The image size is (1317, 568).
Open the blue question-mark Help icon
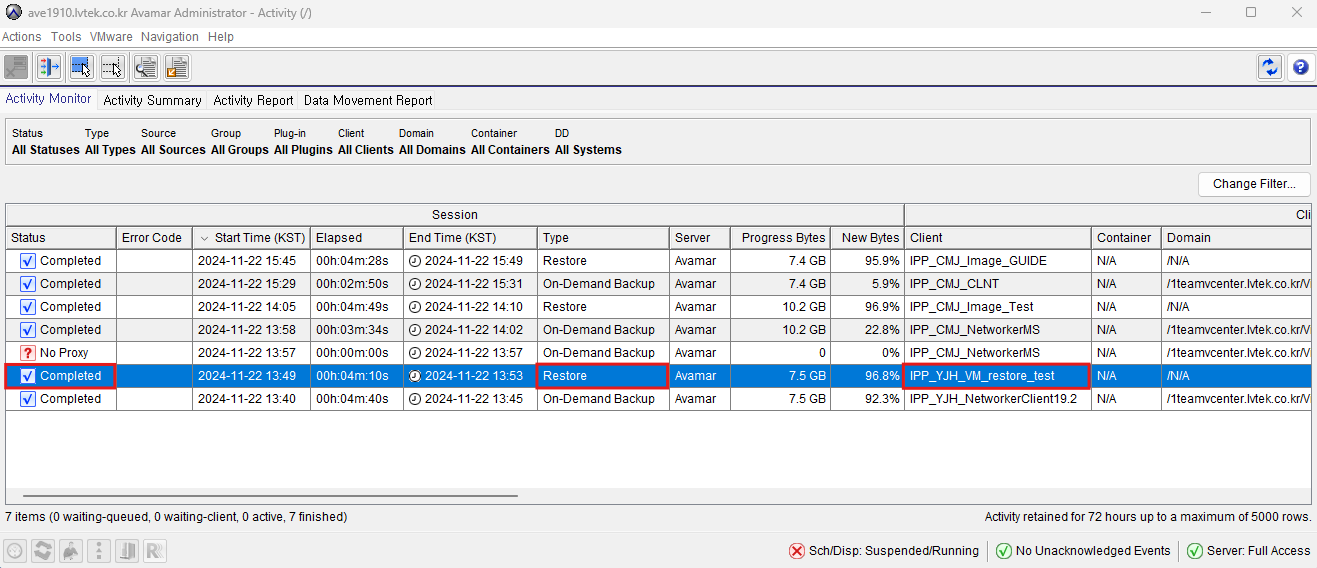point(1300,67)
